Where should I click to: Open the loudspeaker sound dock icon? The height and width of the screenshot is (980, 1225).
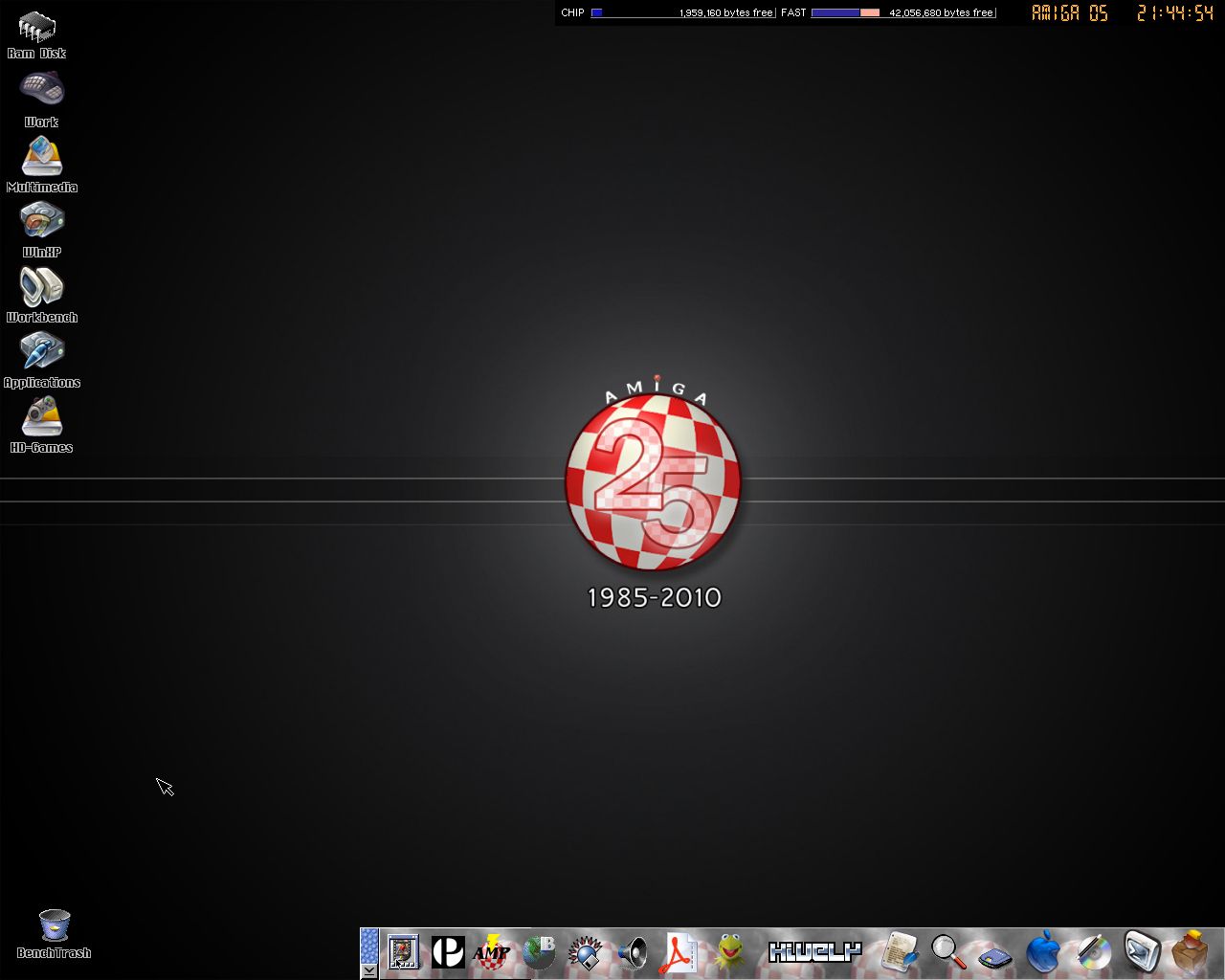(632, 953)
